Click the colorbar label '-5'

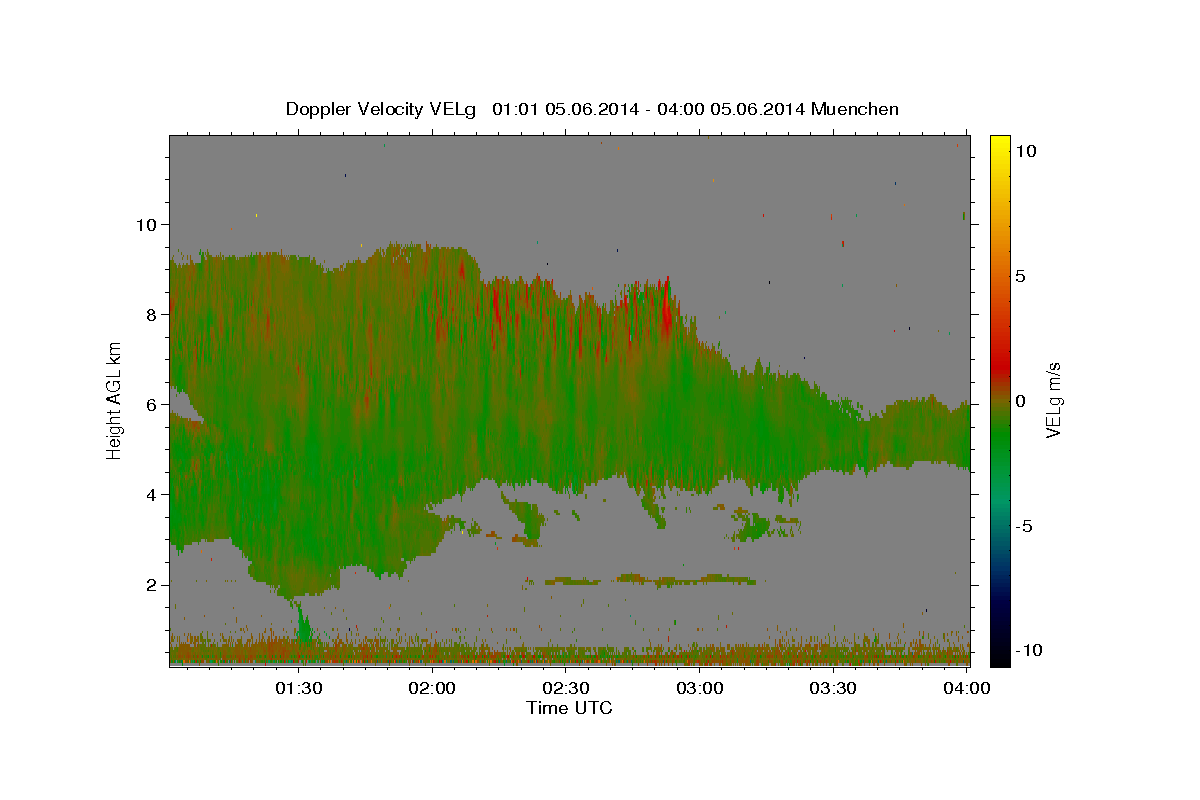[1023, 526]
